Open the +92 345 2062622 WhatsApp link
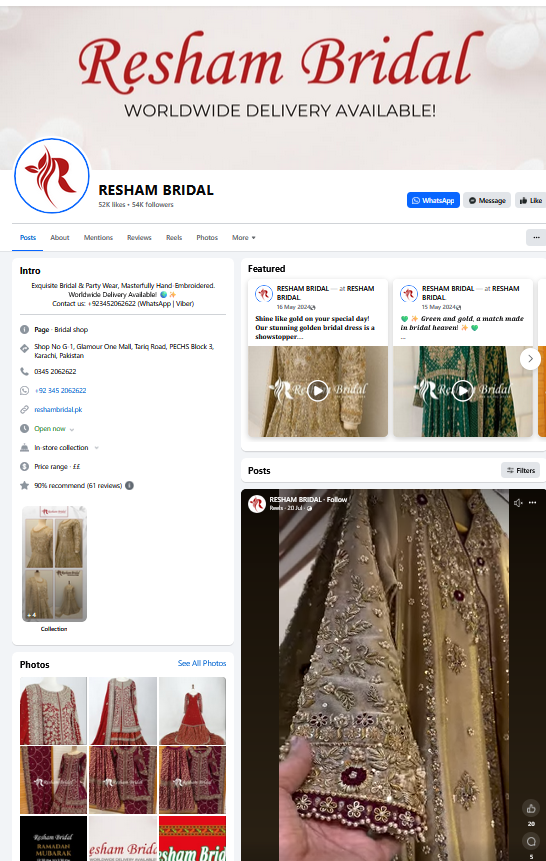This screenshot has height=861, width=546. tap(60, 390)
